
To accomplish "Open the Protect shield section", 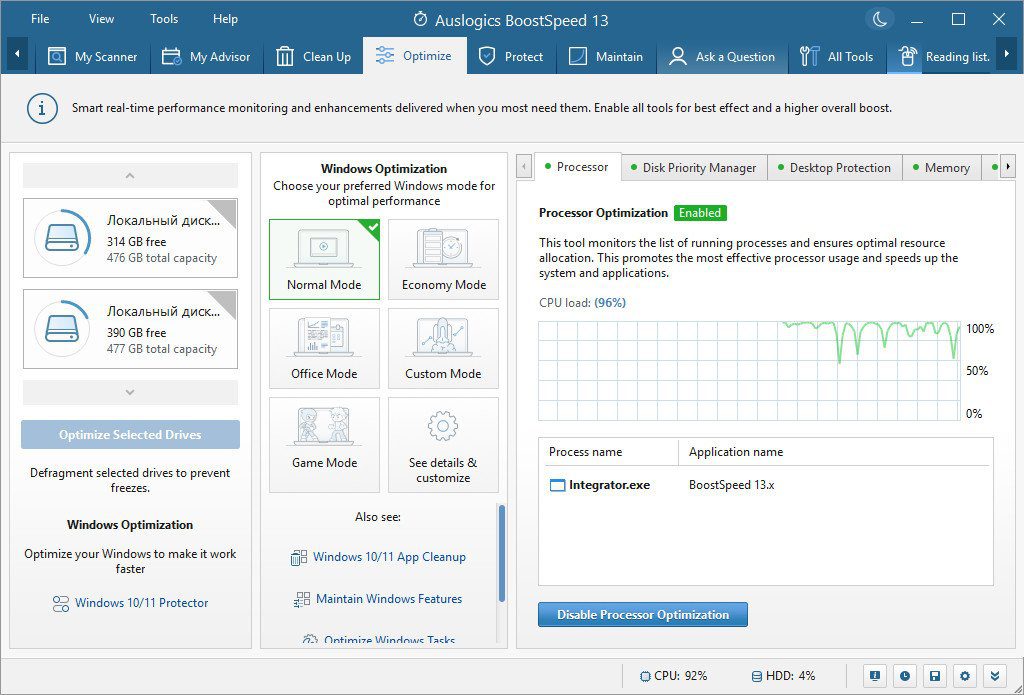I will [511, 57].
